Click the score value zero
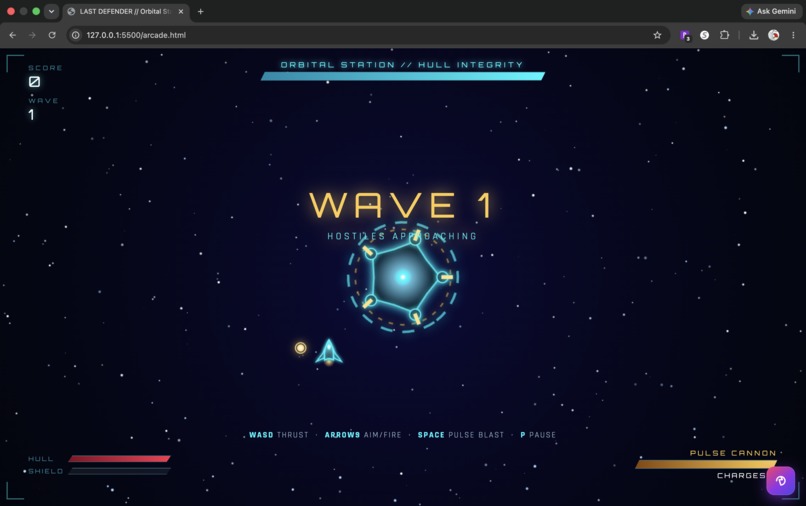 34,82
